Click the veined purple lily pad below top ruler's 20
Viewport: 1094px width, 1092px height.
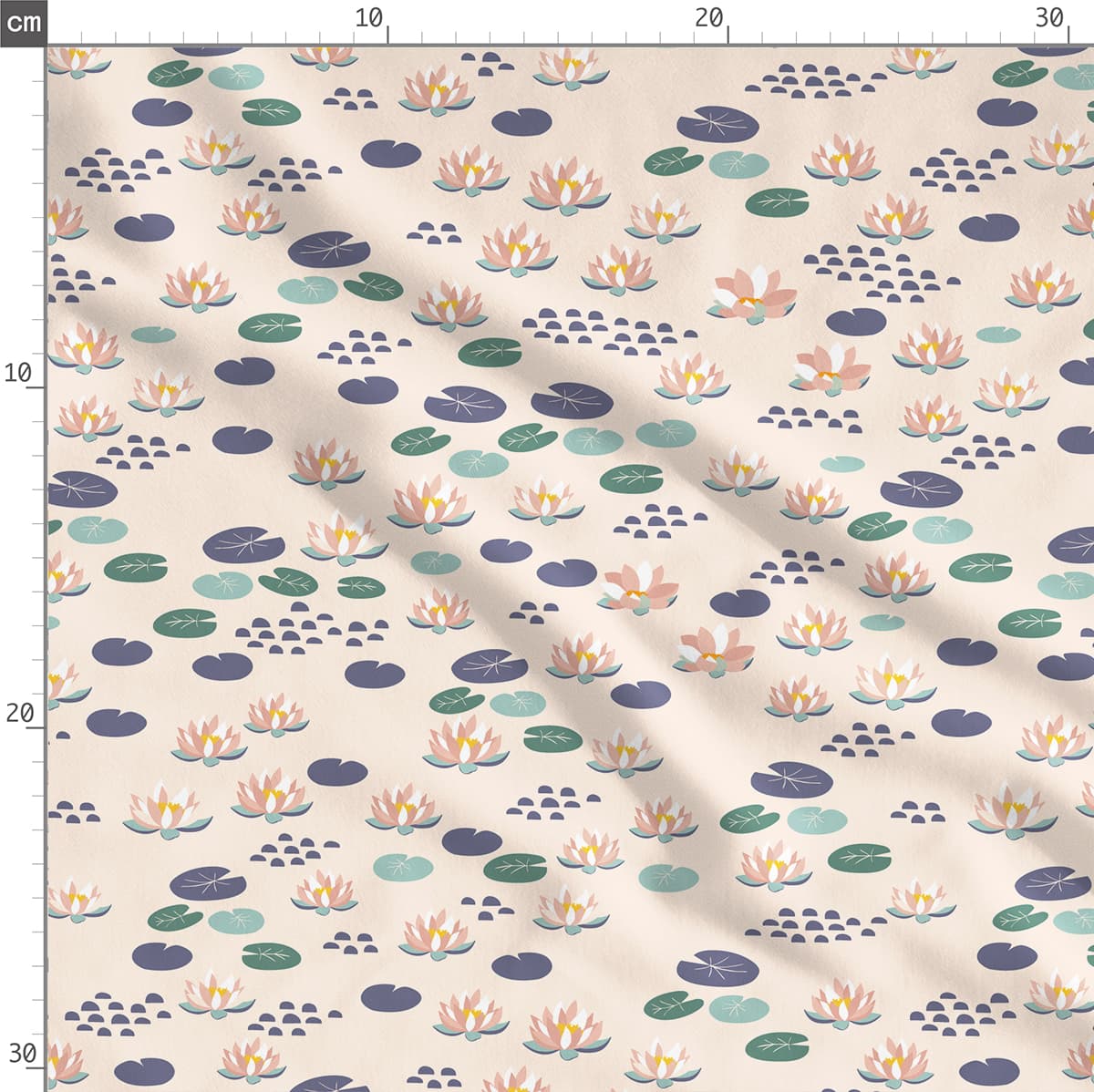[x=717, y=123]
